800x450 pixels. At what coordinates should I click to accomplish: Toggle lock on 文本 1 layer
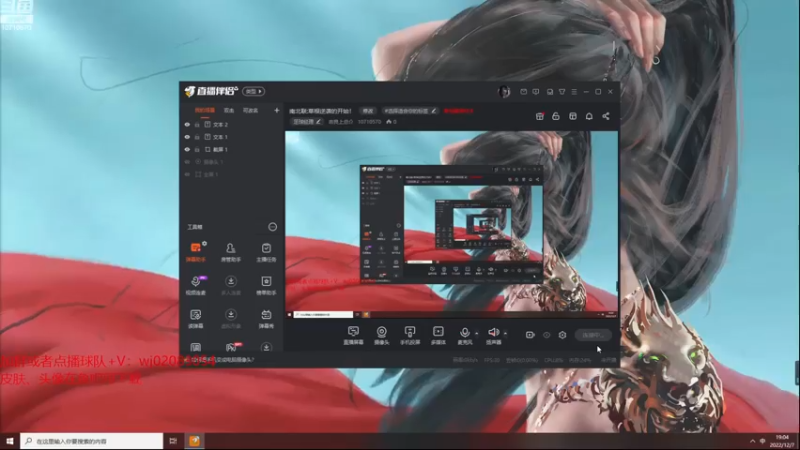click(197, 137)
